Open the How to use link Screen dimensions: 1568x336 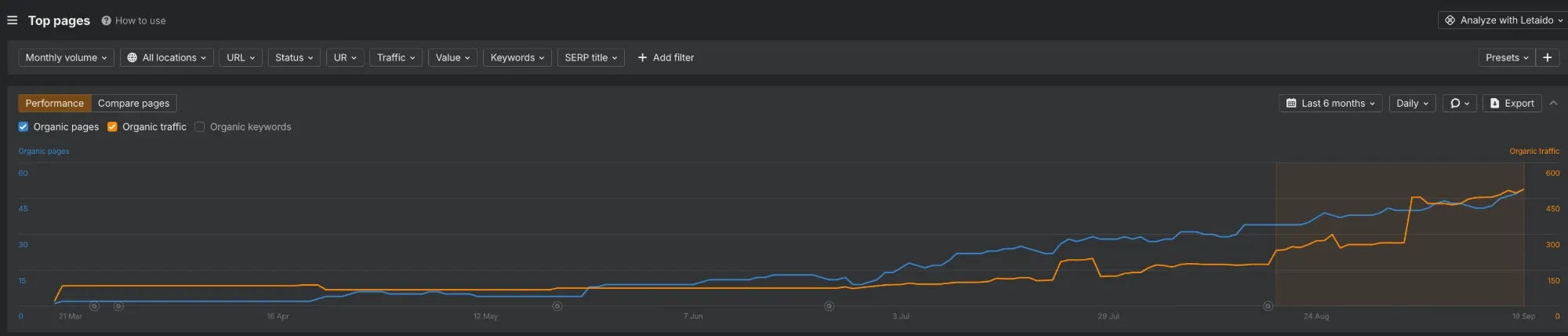pos(140,20)
